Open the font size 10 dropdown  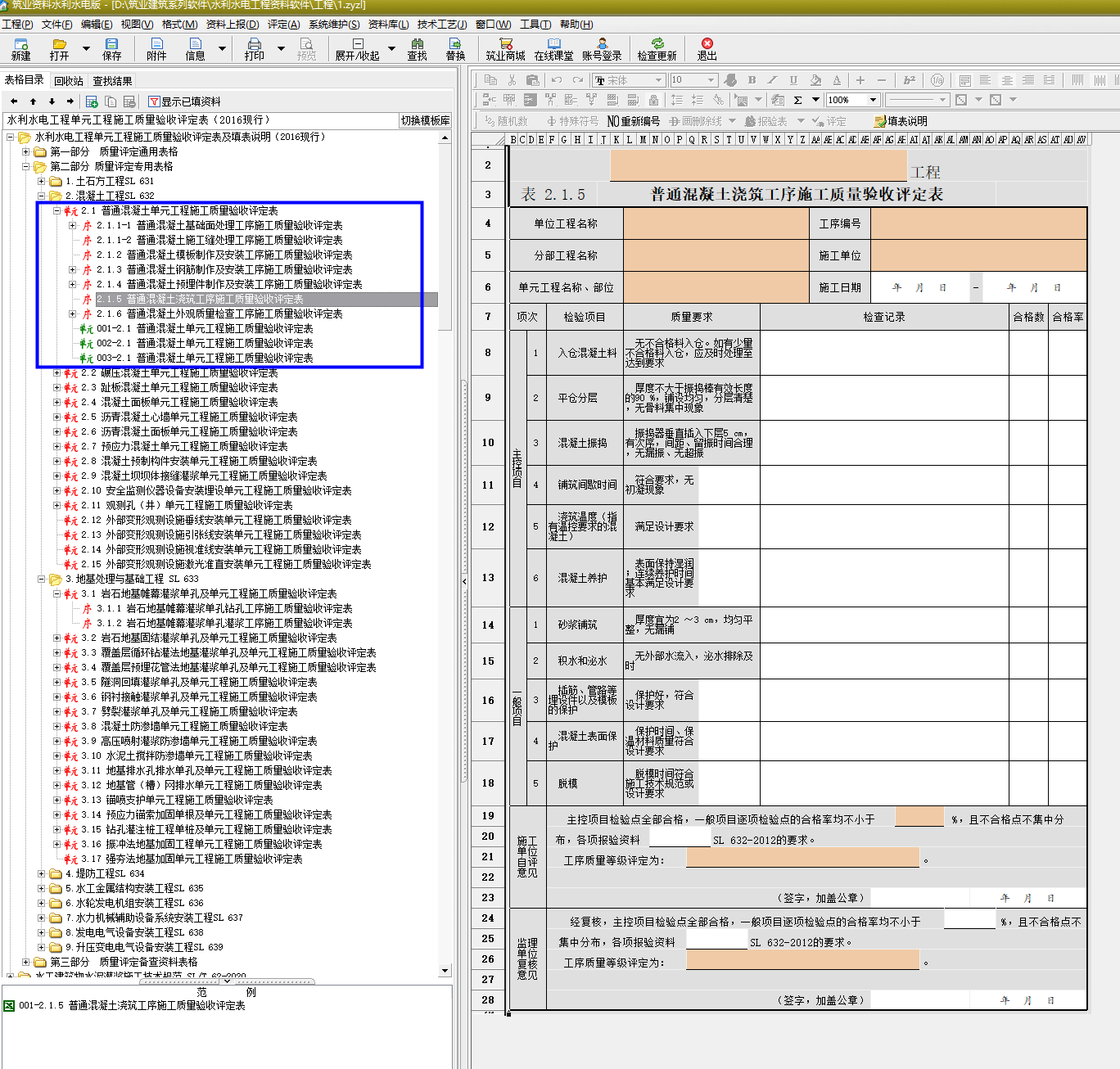point(711,80)
